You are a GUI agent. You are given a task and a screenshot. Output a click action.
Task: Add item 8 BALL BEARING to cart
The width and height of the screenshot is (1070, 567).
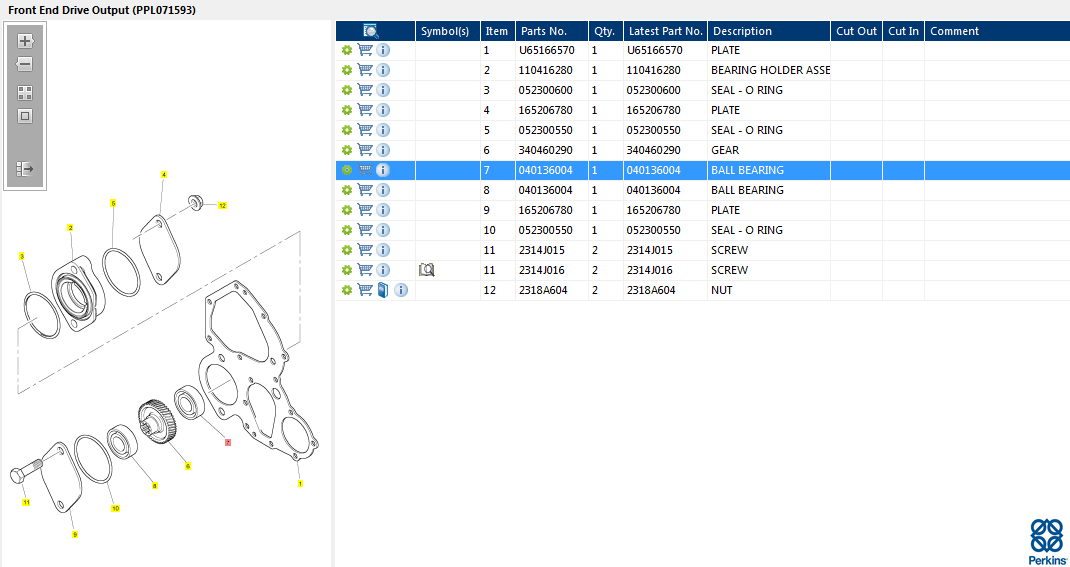pos(365,190)
